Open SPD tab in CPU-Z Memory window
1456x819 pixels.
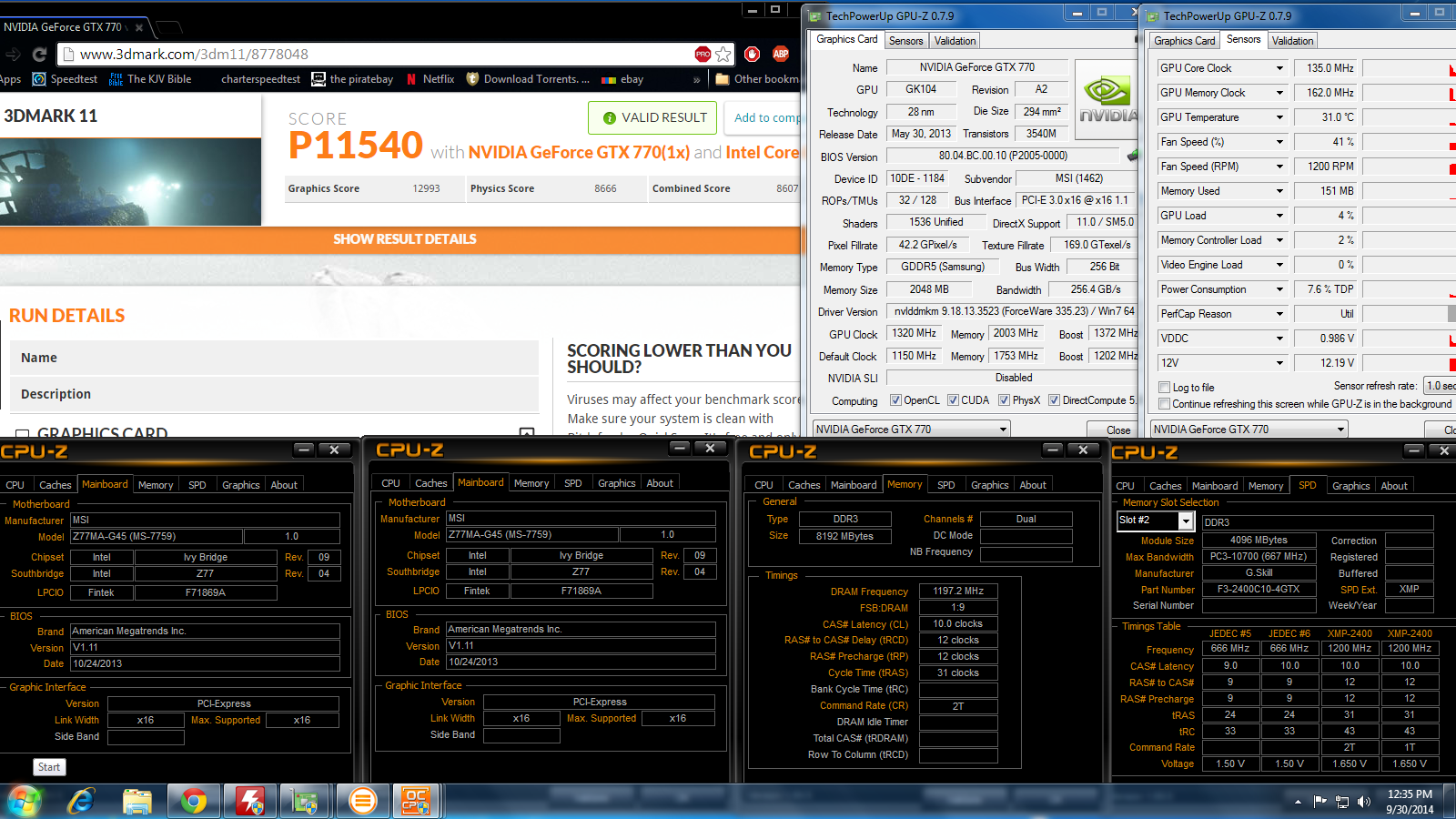click(945, 485)
